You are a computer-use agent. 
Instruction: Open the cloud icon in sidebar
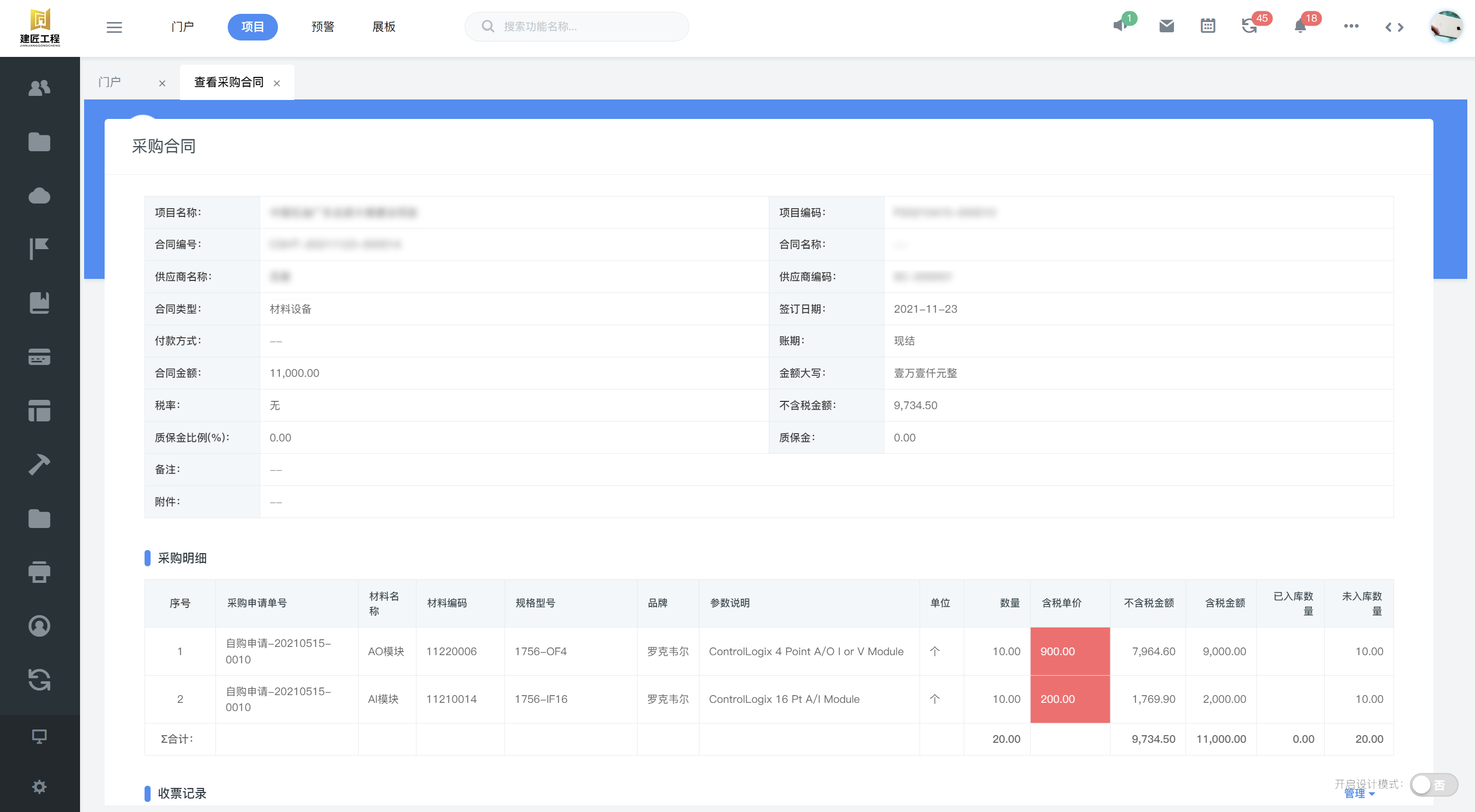coord(39,196)
